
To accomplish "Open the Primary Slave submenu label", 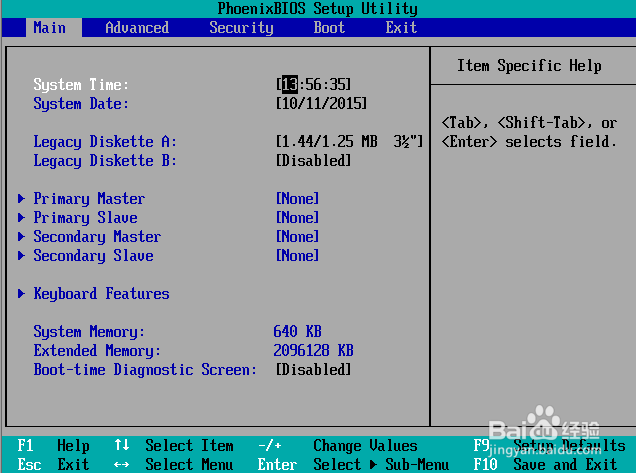I will 86,218.
